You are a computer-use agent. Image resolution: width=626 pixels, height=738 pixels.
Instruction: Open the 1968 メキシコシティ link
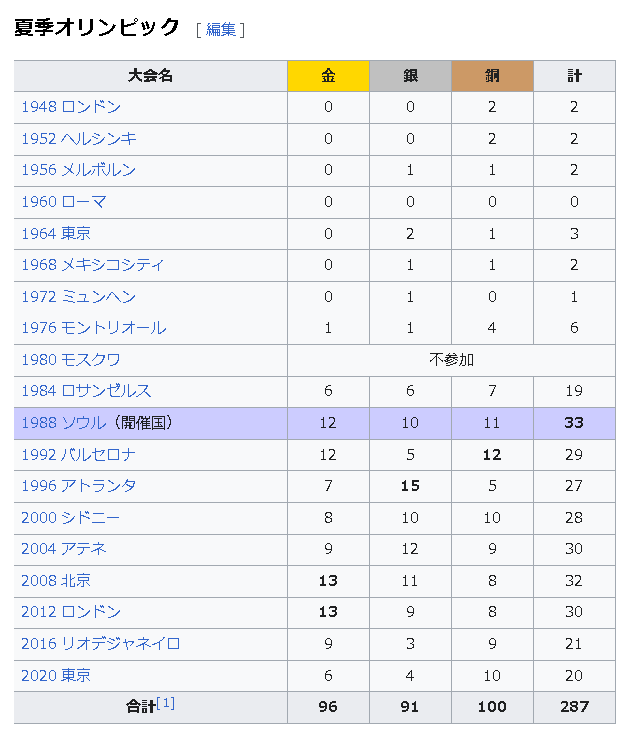[x=93, y=265]
